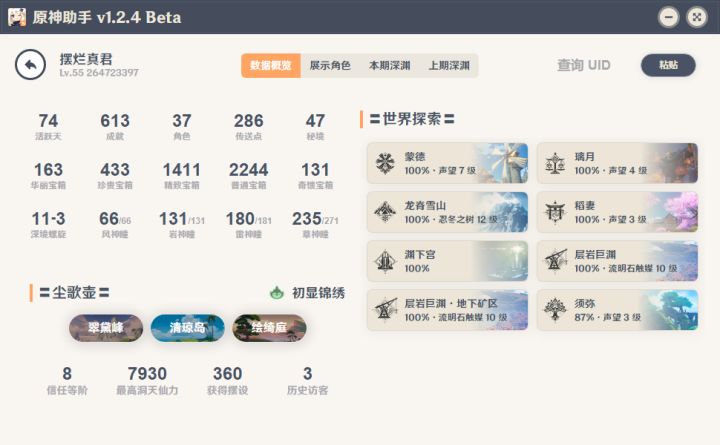The height and width of the screenshot is (445, 720).
Task: Open the 展示角色 tab
Action: coord(330,66)
